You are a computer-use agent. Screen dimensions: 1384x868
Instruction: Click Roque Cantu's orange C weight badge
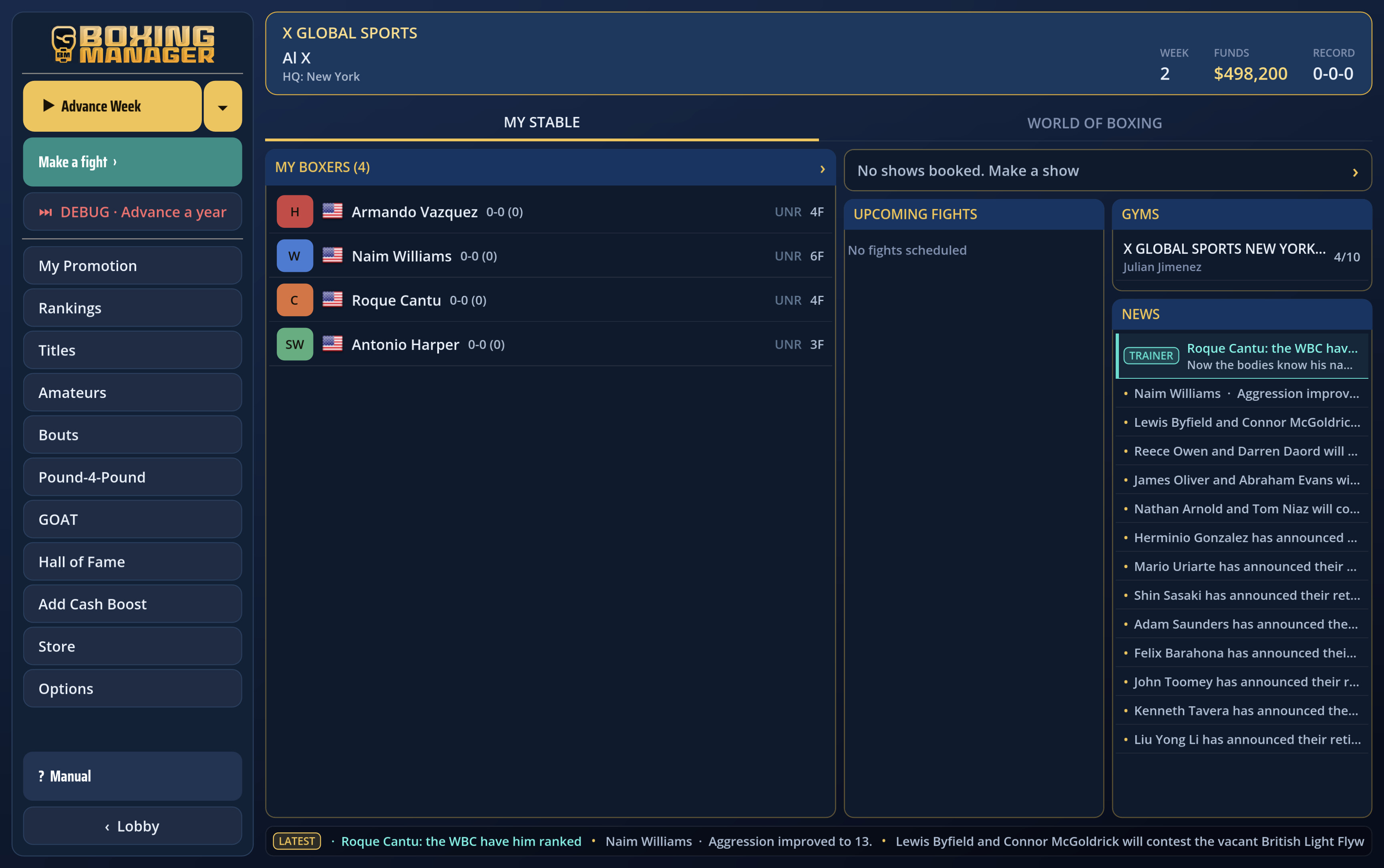click(x=294, y=300)
